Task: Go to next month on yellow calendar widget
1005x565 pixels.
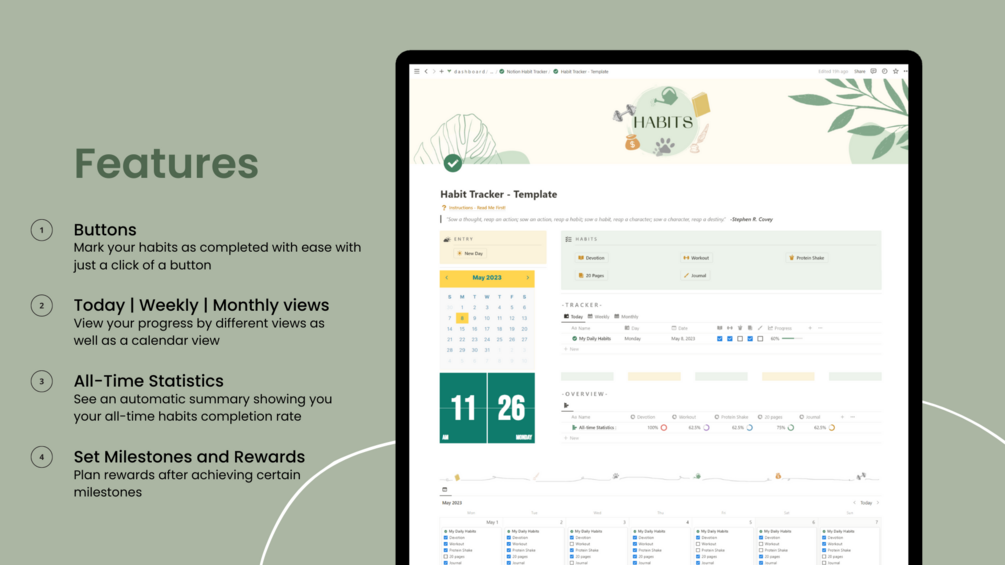Action: tap(527, 277)
